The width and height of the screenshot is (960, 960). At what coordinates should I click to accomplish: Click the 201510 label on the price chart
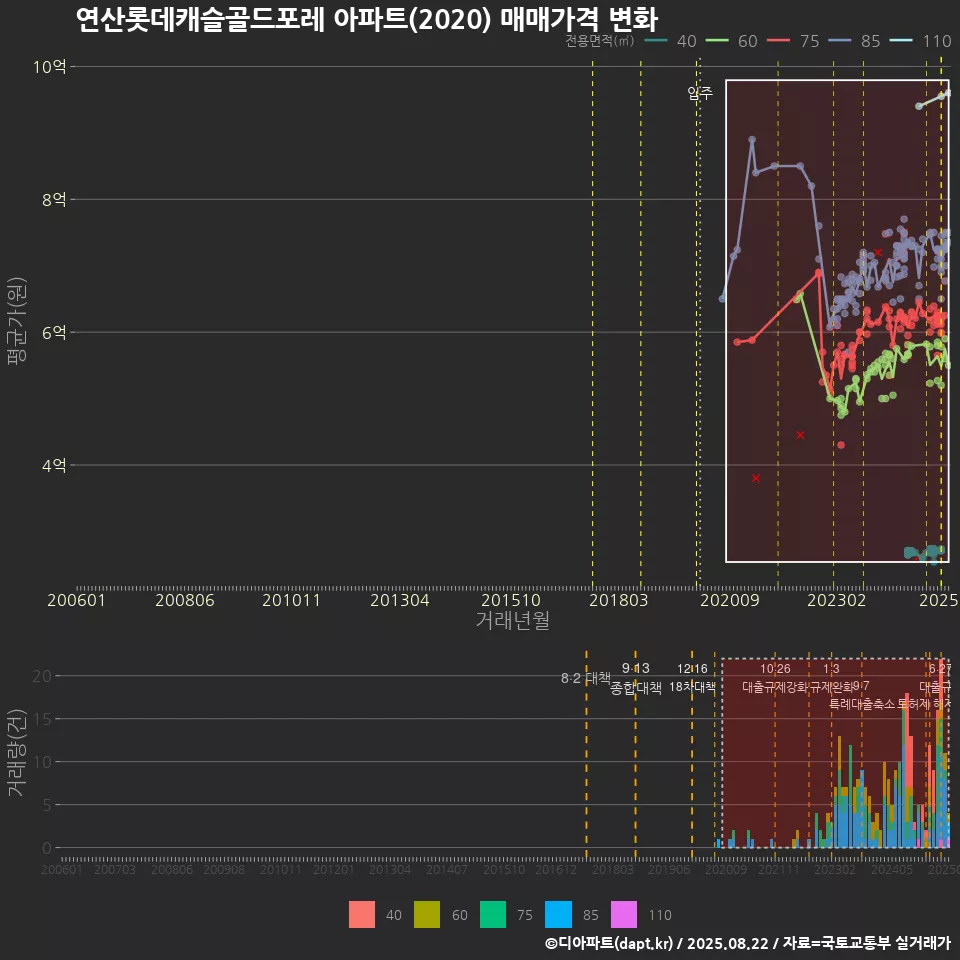point(511,600)
